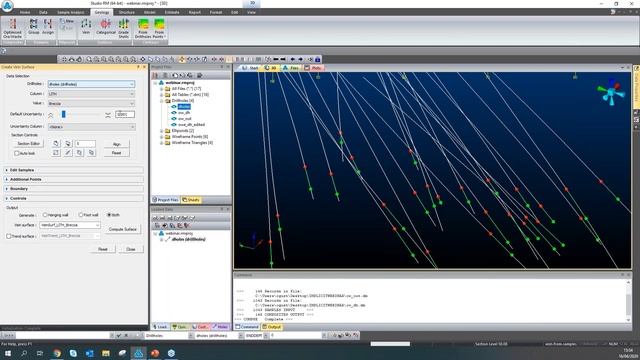Click the Align button
Screen dimensions: 640x360
[x=116, y=144]
